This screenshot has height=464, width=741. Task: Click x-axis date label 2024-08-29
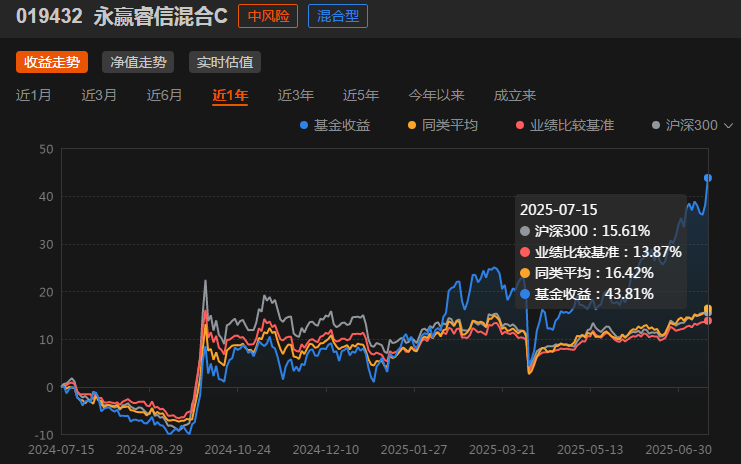pyautogui.click(x=149, y=449)
